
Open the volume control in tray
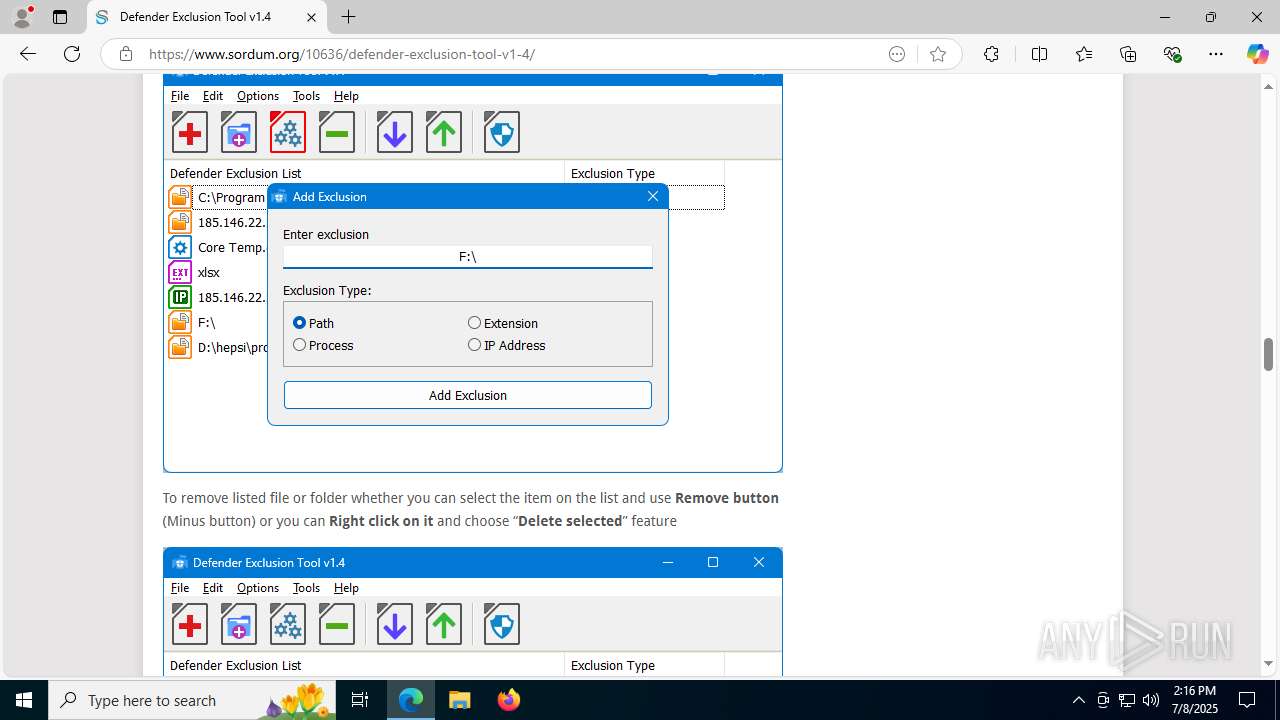click(x=1151, y=700)
